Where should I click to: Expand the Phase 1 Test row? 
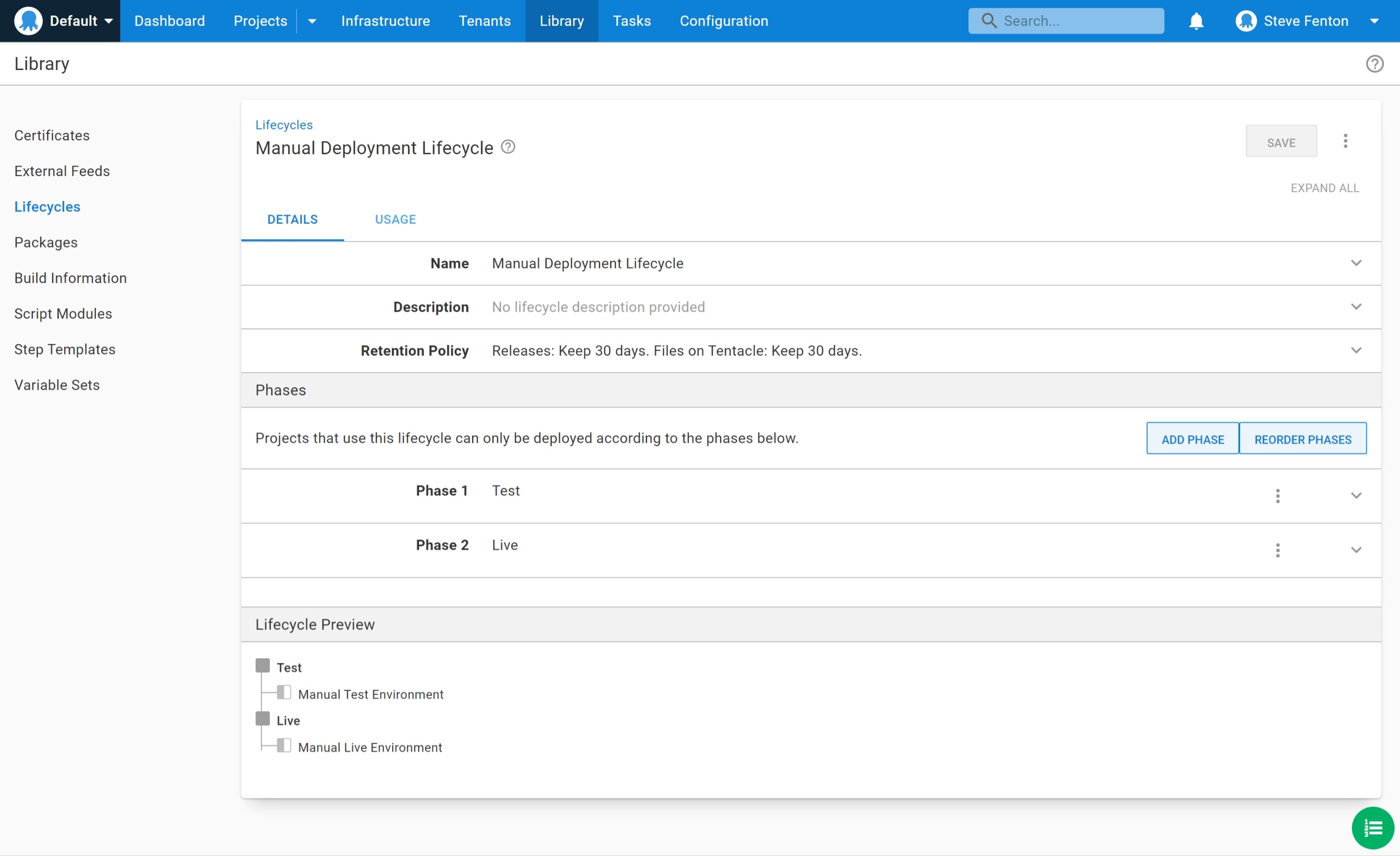point(1357,496)
